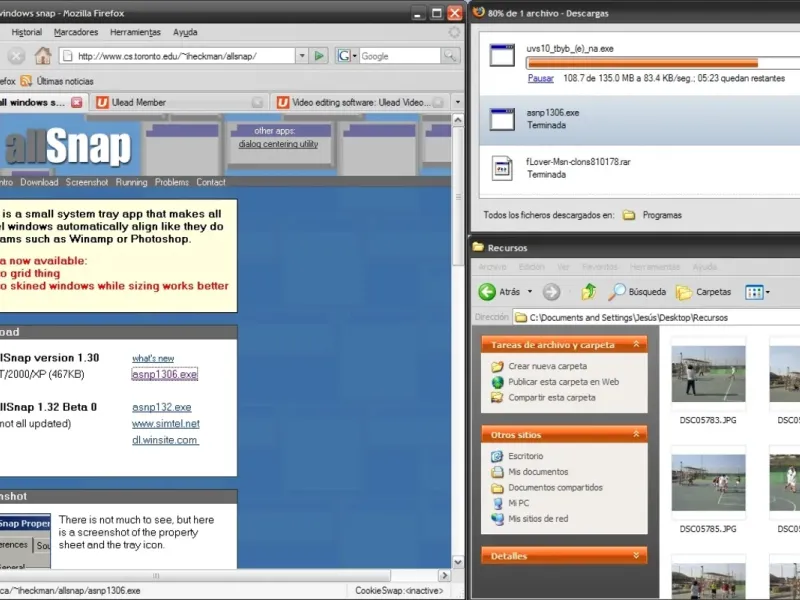Click the dl.winsite.com link

[x=165, y=440]
